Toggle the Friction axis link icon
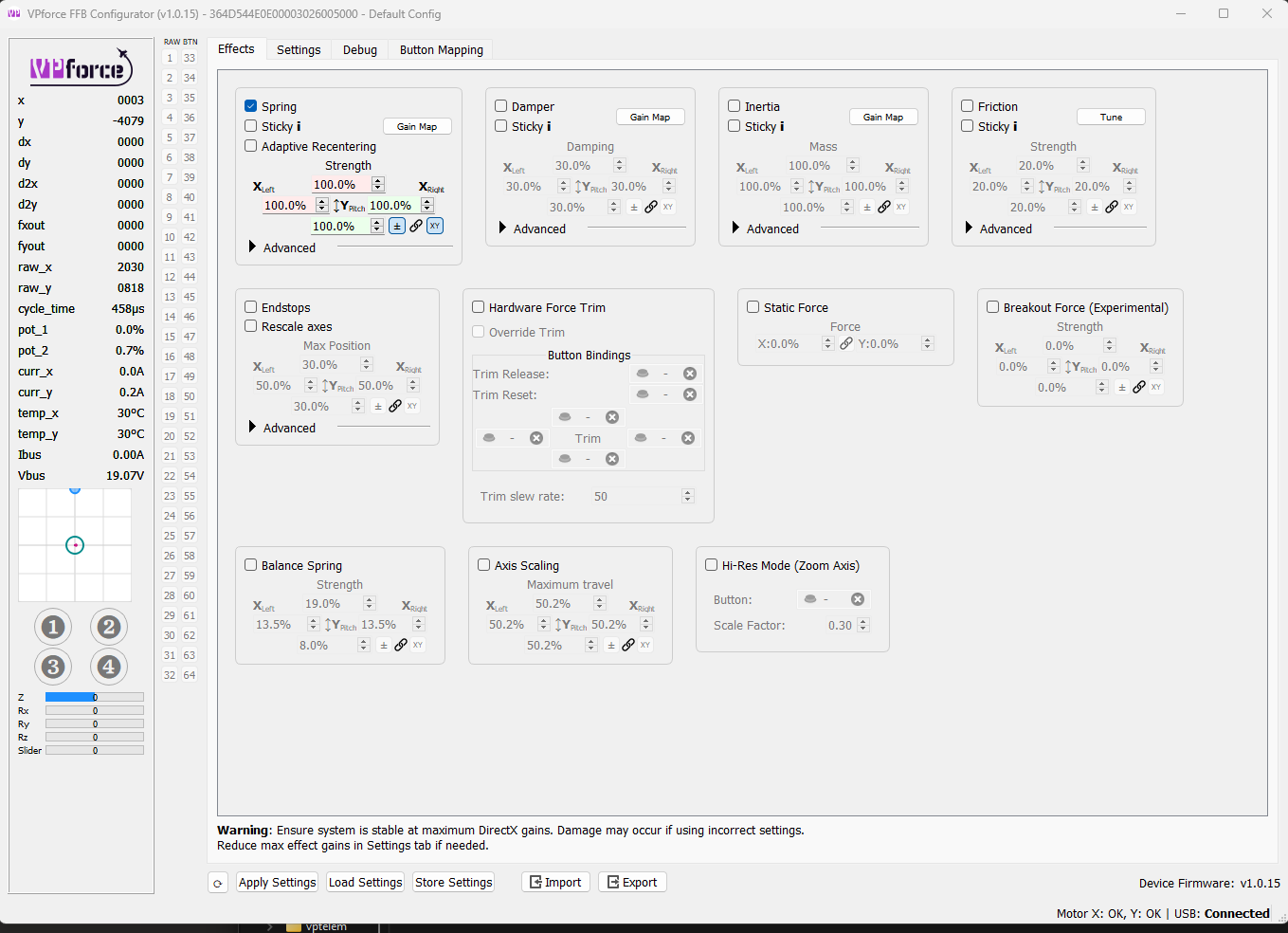 point(1112,207)
